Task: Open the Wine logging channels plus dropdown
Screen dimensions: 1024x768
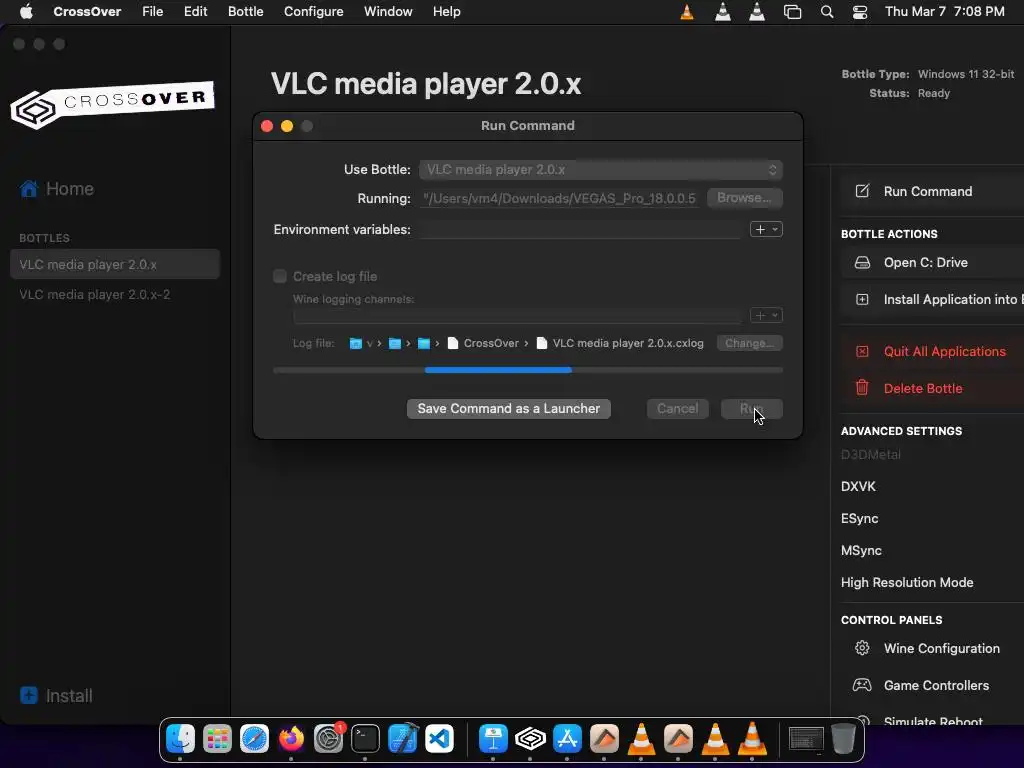Action: click(766, 315)
